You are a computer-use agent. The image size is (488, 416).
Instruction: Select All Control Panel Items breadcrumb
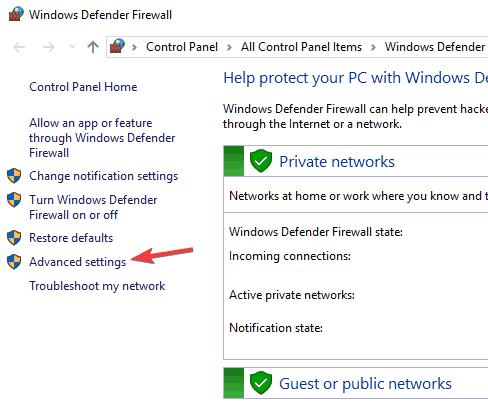coord(301,47)
